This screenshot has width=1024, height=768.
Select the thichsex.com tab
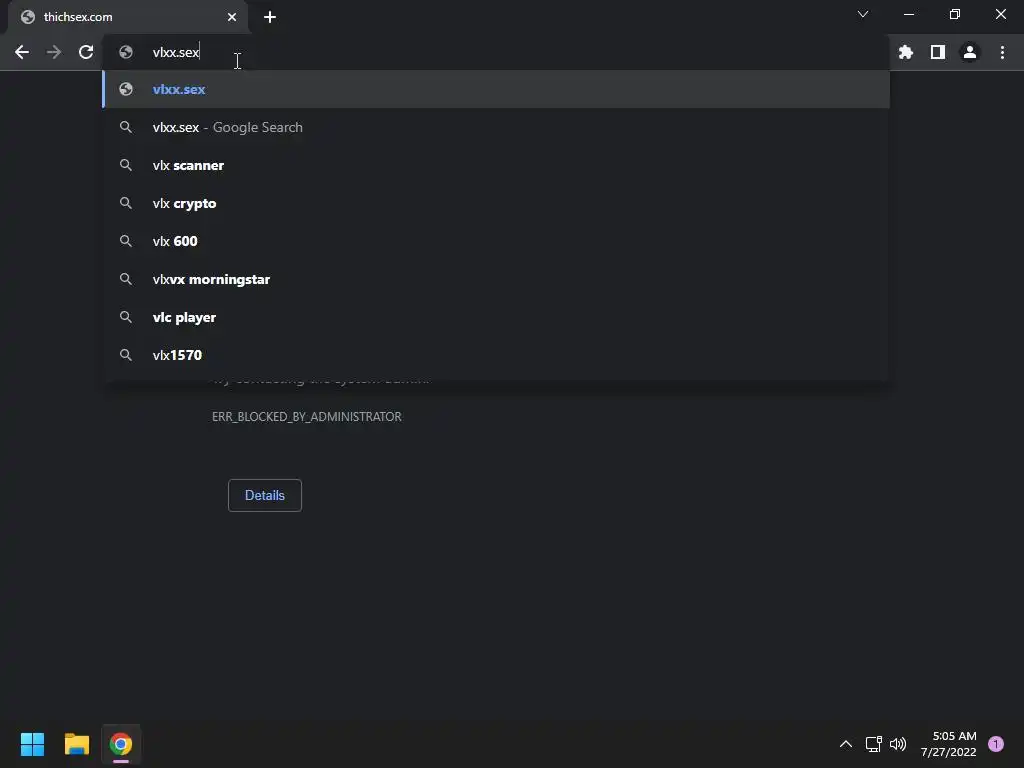pos(128,17)
